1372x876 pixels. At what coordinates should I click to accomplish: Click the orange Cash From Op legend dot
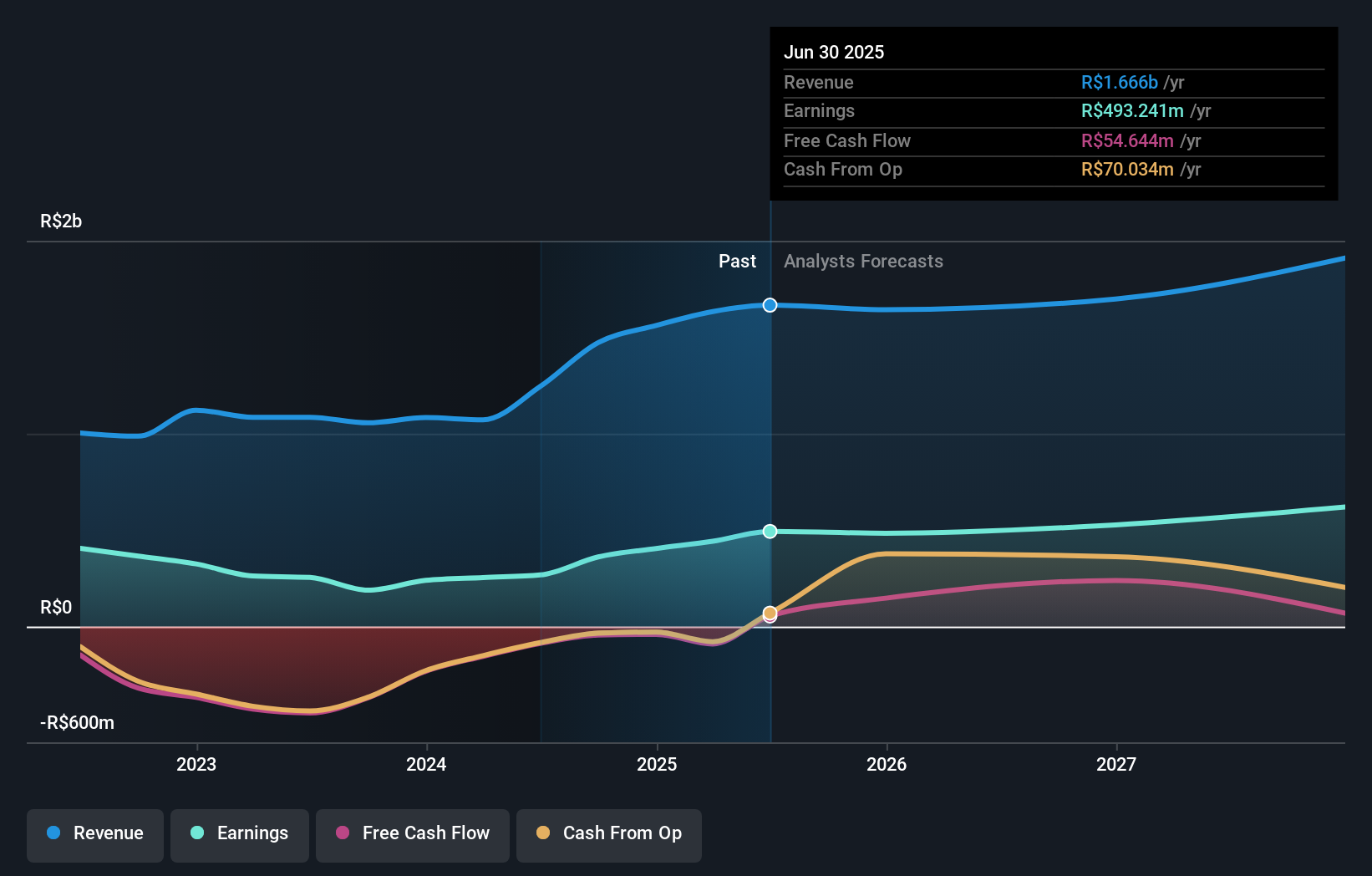point(545,833)
